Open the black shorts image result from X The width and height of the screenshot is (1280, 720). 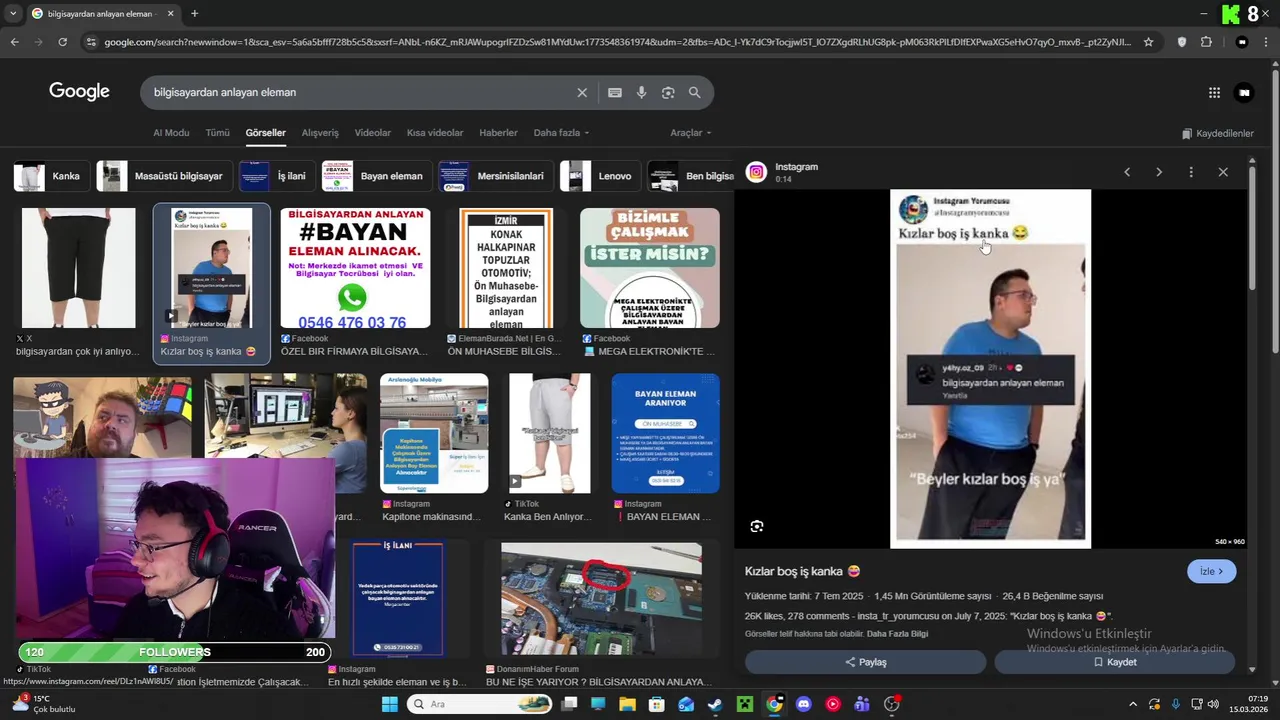pyautogui.click(x=78, y=268)
